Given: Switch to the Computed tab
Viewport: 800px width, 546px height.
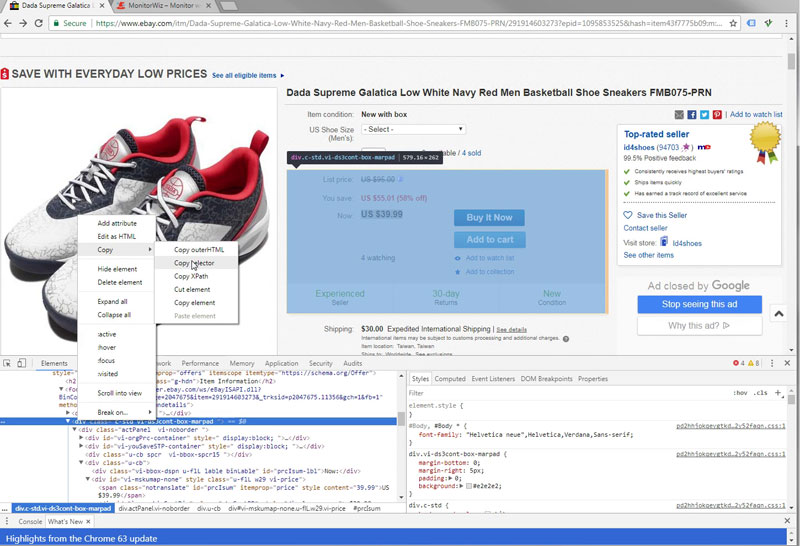Looking at the screenshot, I should [450, 379].
